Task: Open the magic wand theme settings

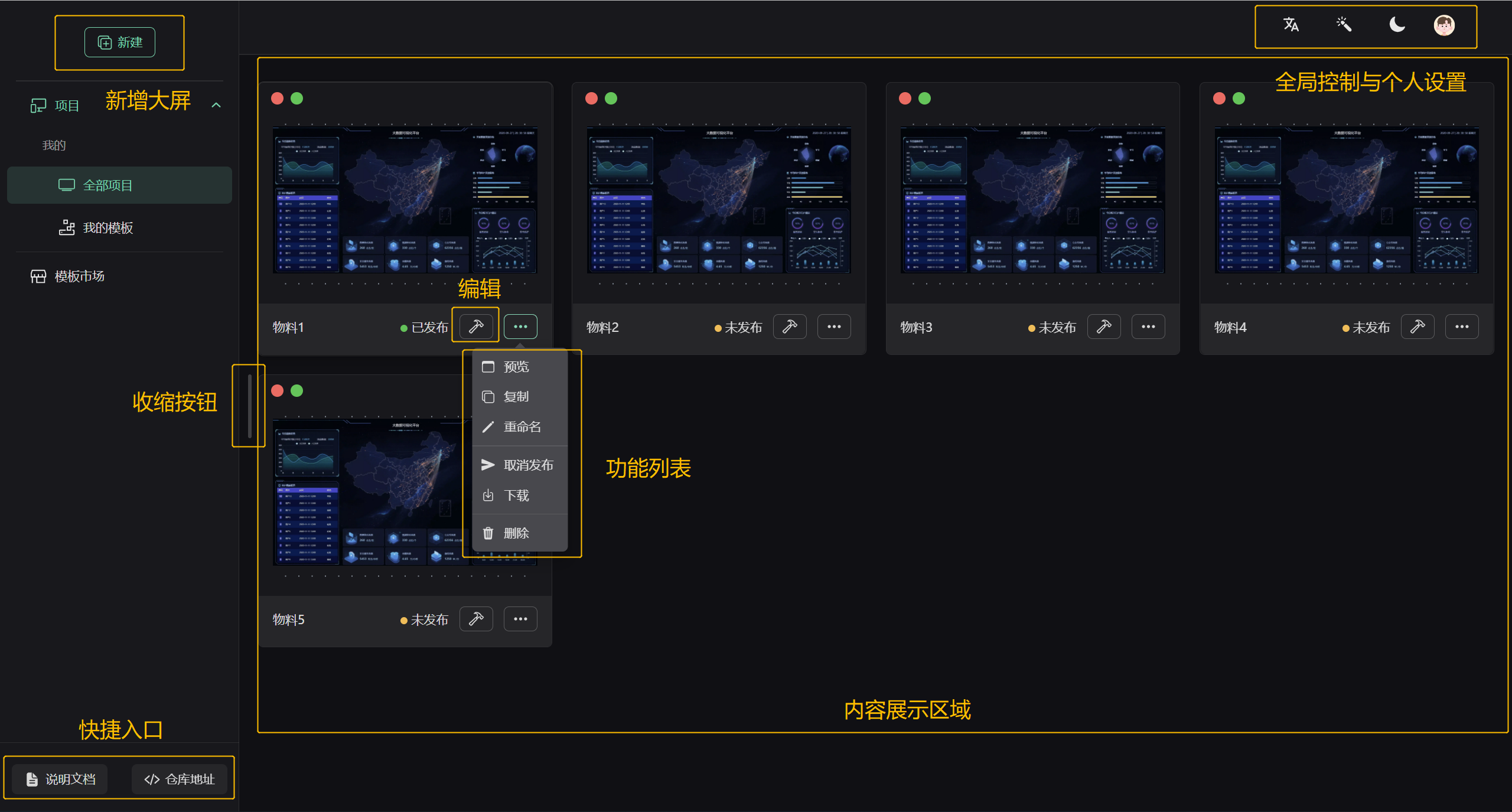Action: (1344, 25)
